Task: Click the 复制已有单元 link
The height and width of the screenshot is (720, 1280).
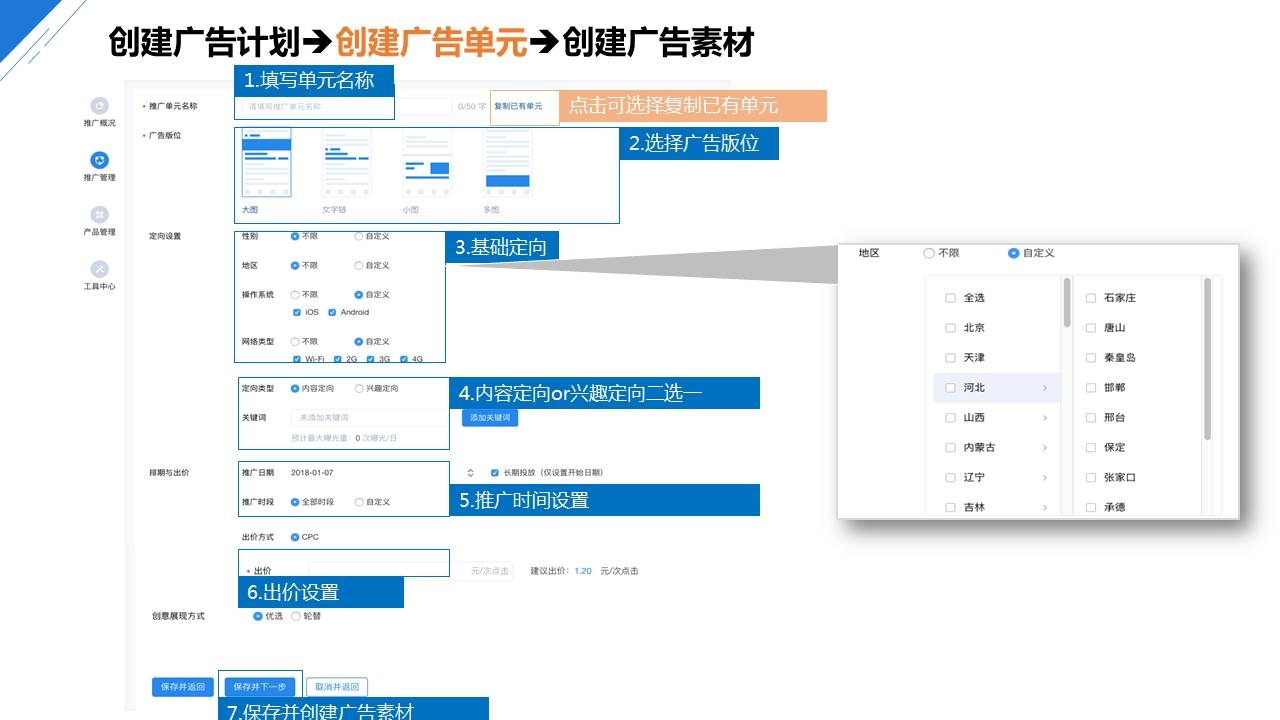Action: pyautogui.click(x=518, y=106)
